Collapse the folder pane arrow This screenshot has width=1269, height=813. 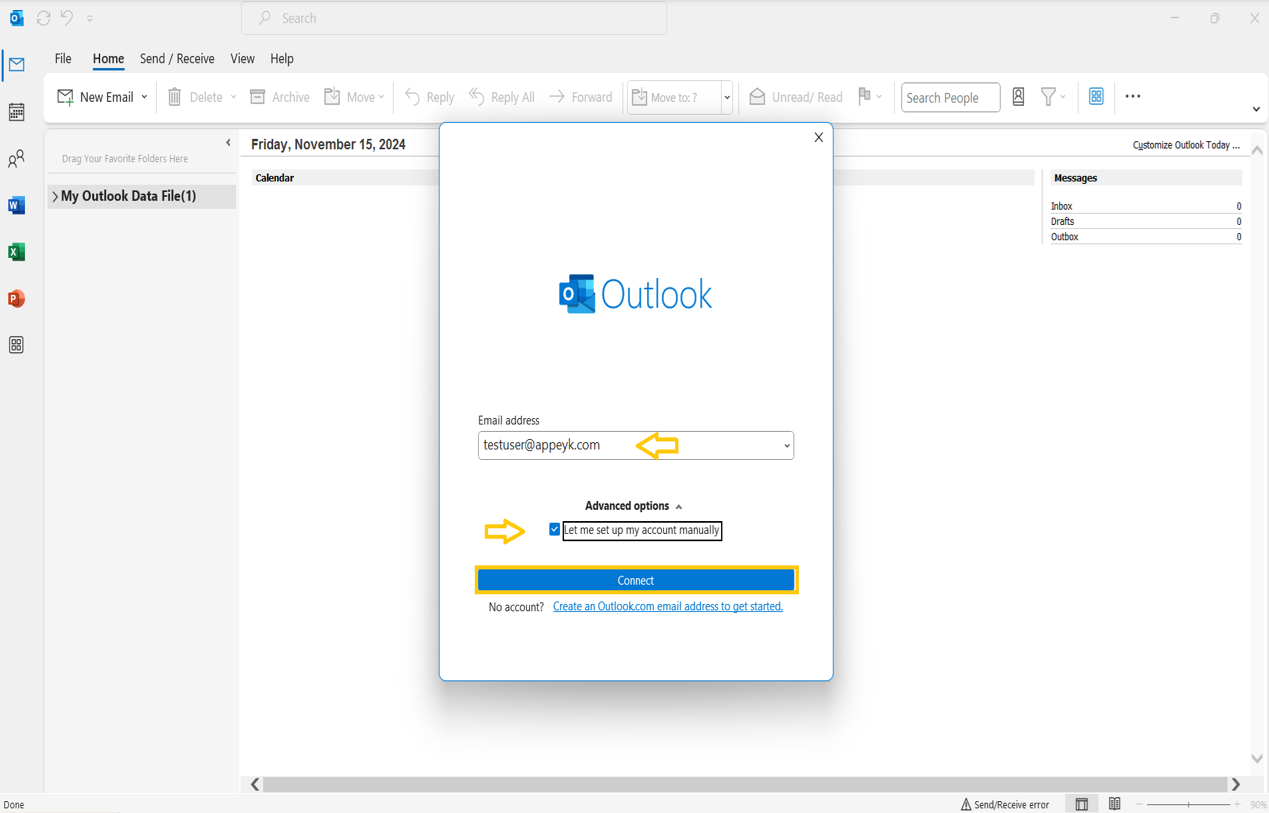[228, 143]
